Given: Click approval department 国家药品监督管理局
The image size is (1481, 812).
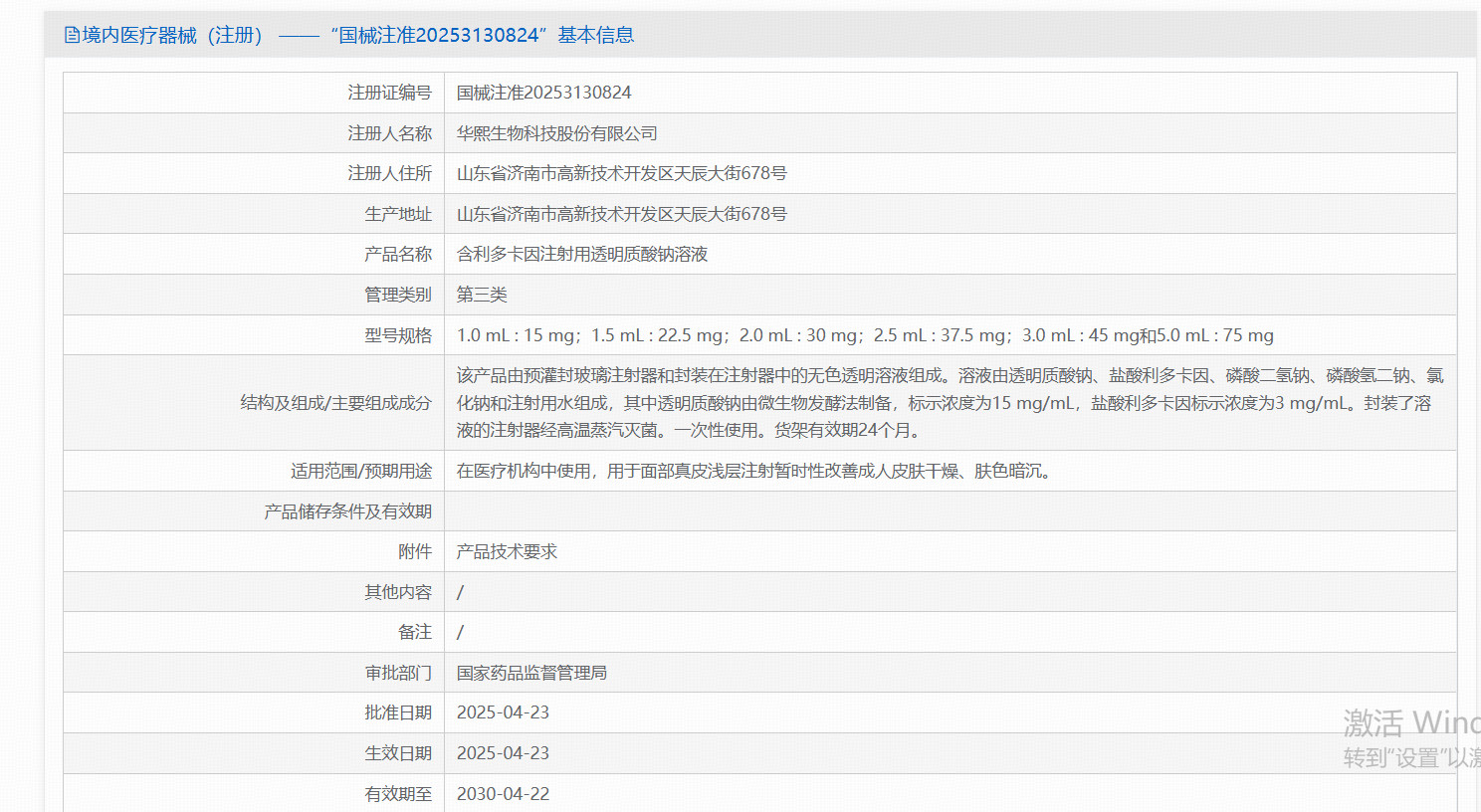Looking at the screenshot, I should [x=531, y=673].
